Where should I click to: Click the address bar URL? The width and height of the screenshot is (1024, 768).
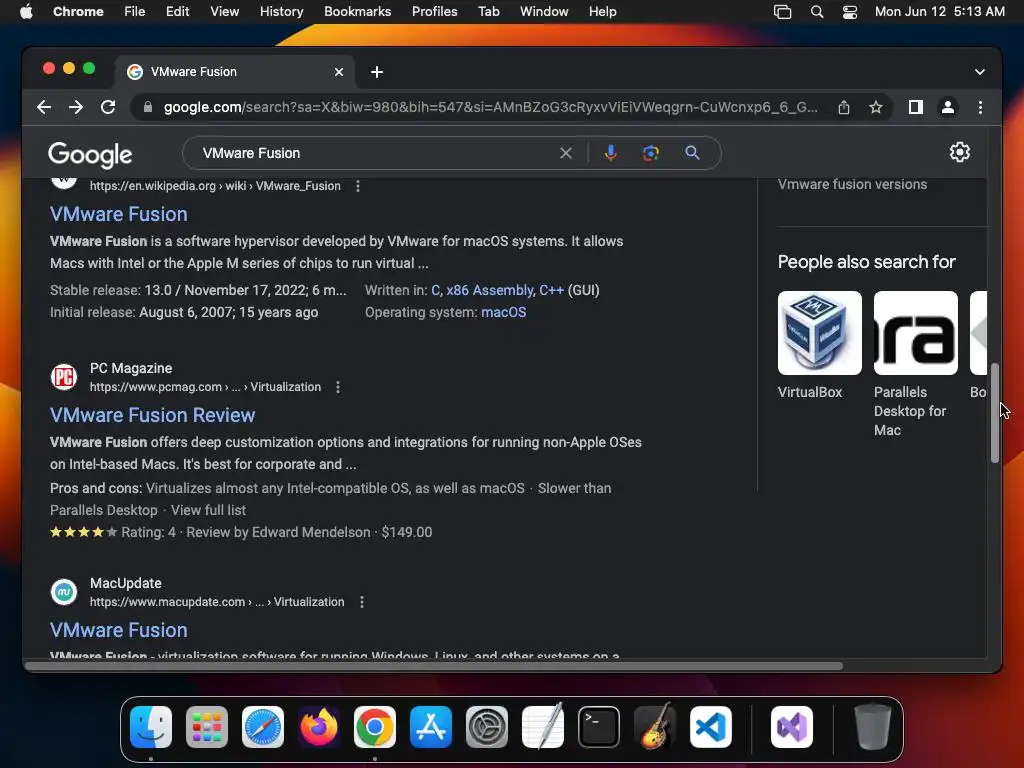pyautogui.click(x=490, y=107)
